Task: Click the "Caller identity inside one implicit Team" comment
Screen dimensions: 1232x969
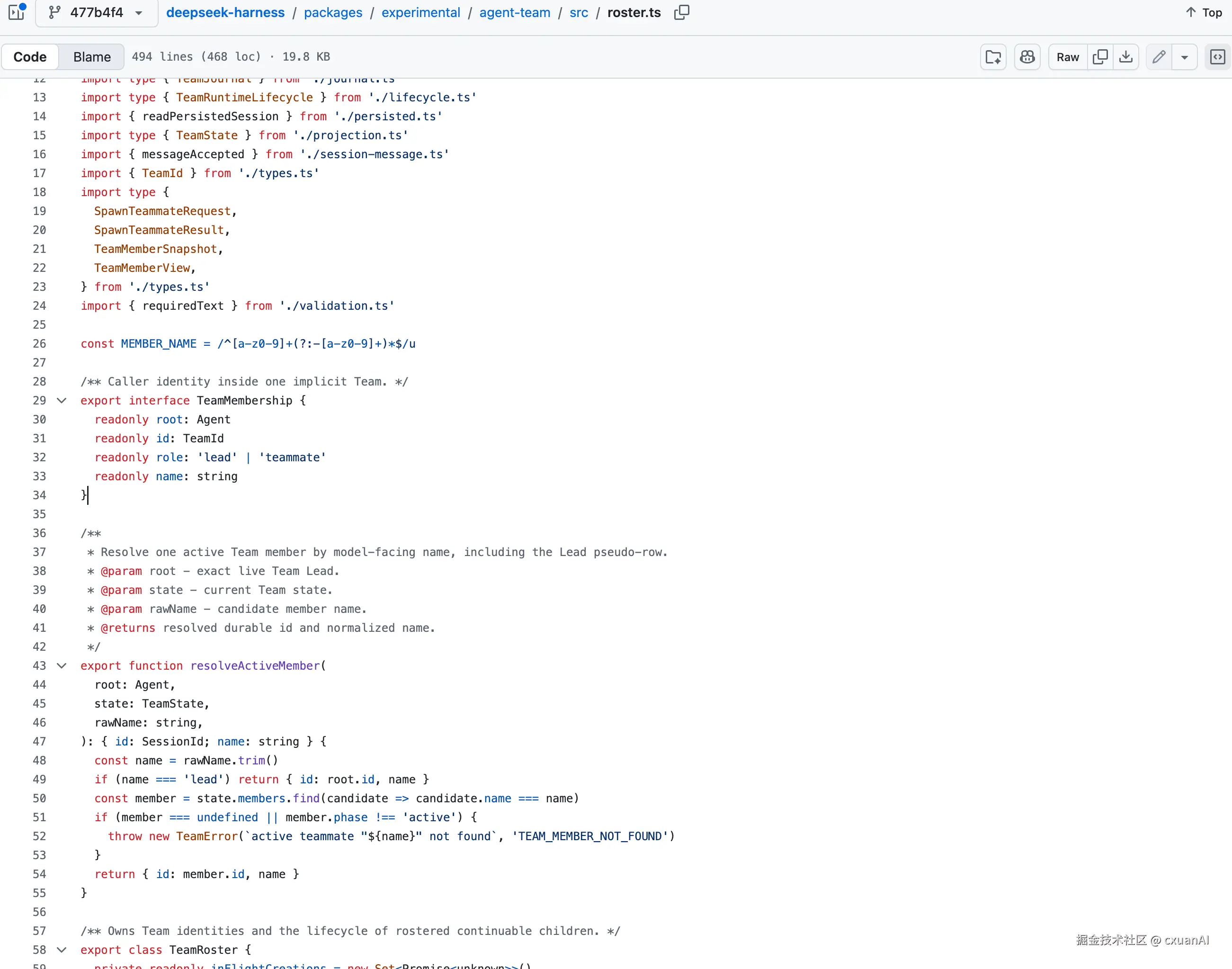Action: (x=244, y=382)
